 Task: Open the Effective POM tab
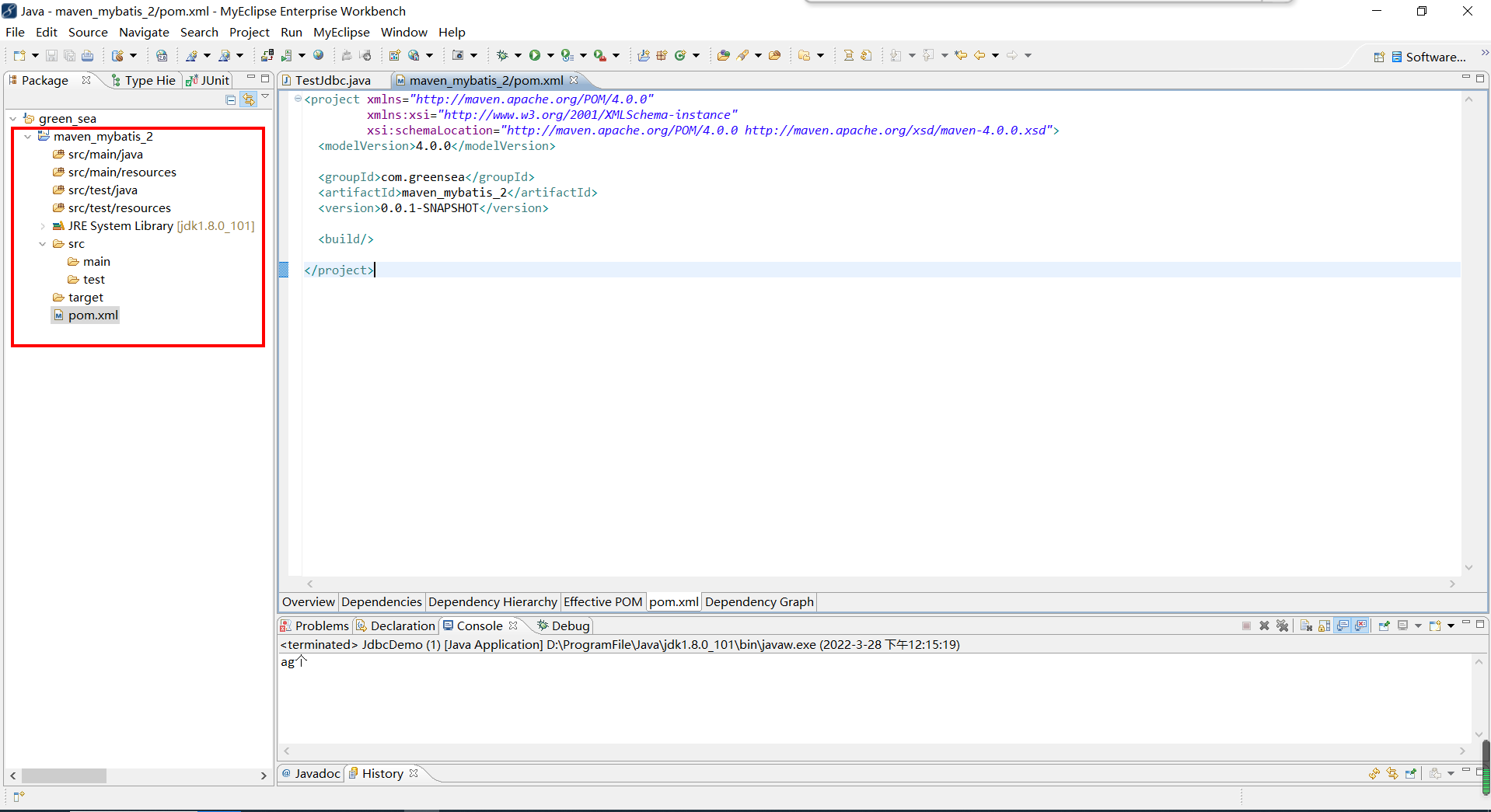[x=602, y=601]
